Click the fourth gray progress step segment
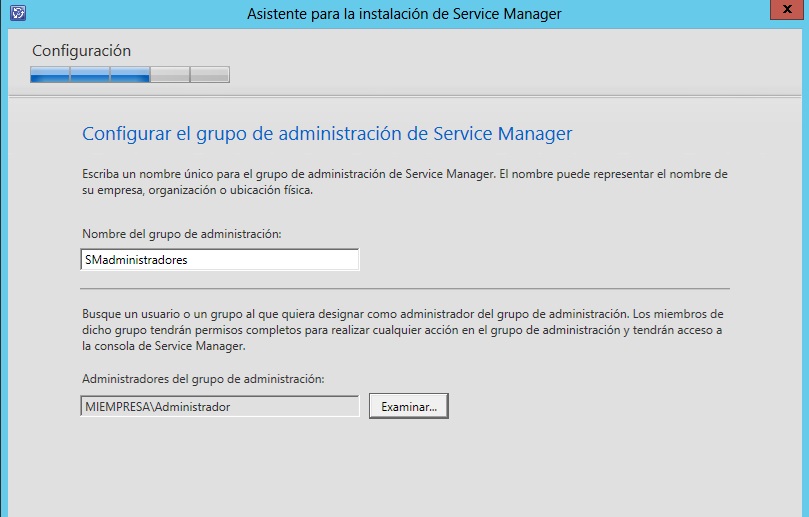Screen dimensions: 809x517 [169, 74]
